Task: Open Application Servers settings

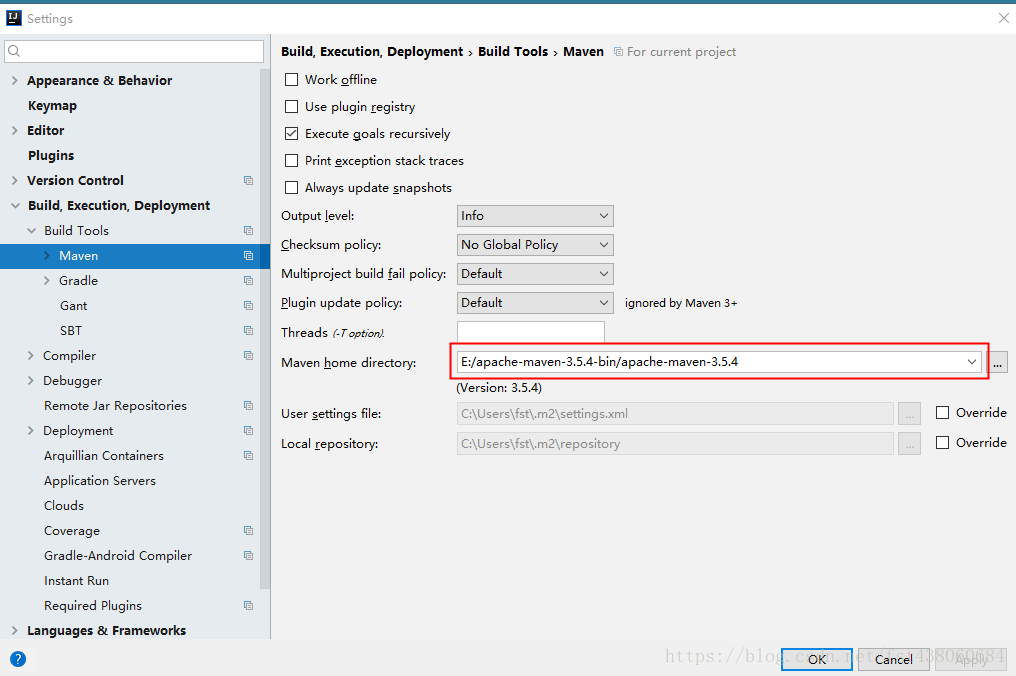Action: (x=100, y=481)
